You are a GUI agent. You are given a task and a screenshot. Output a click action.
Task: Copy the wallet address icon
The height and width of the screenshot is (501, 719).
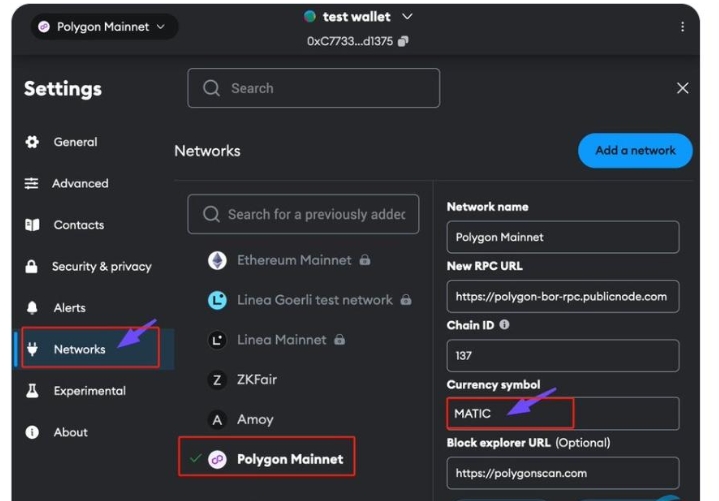click(x=403, y=41)
